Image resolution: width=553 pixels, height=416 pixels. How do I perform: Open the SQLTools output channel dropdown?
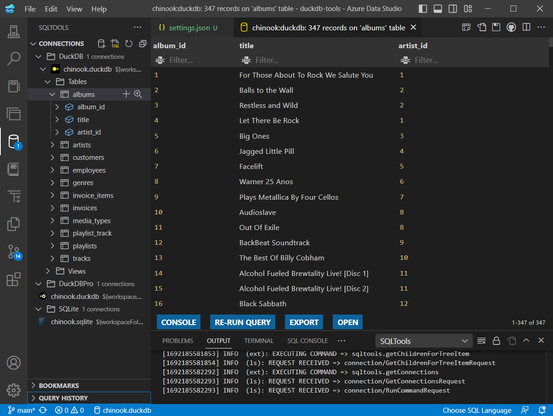423,341
